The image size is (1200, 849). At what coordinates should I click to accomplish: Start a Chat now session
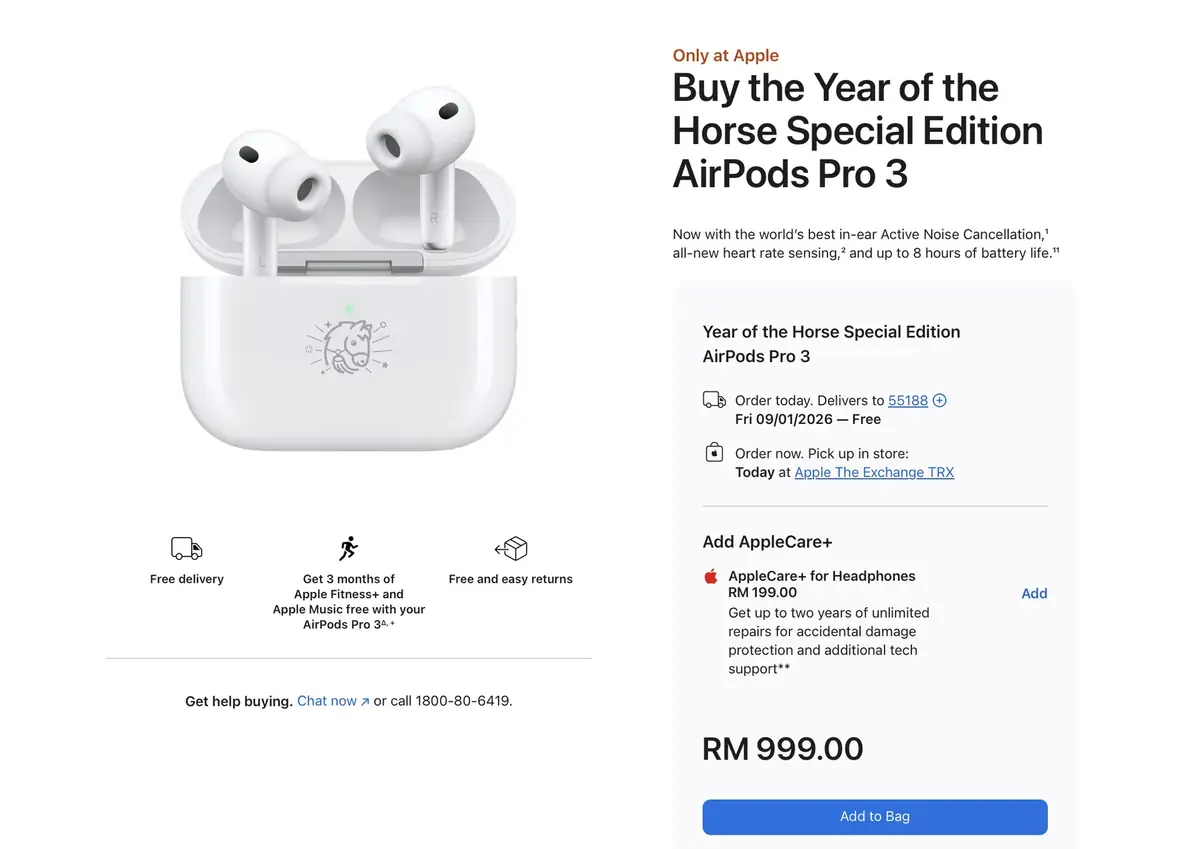pyautogui.click(x=327, y=700)
